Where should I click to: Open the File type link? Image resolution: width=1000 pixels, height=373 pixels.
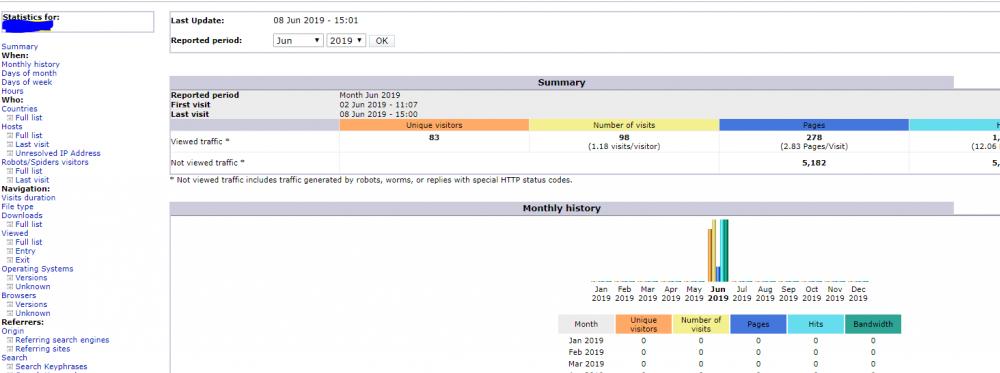[17, 207]
